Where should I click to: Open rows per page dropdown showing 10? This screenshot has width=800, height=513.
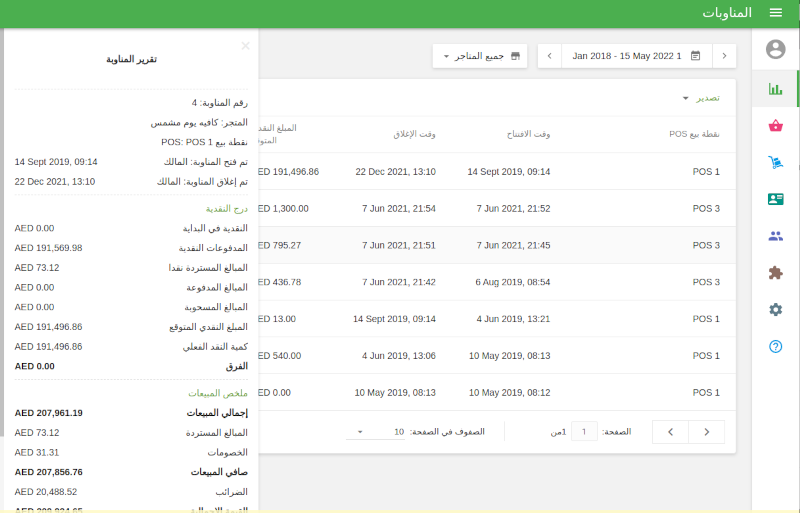pyautogui.click(x=376, y=432)
